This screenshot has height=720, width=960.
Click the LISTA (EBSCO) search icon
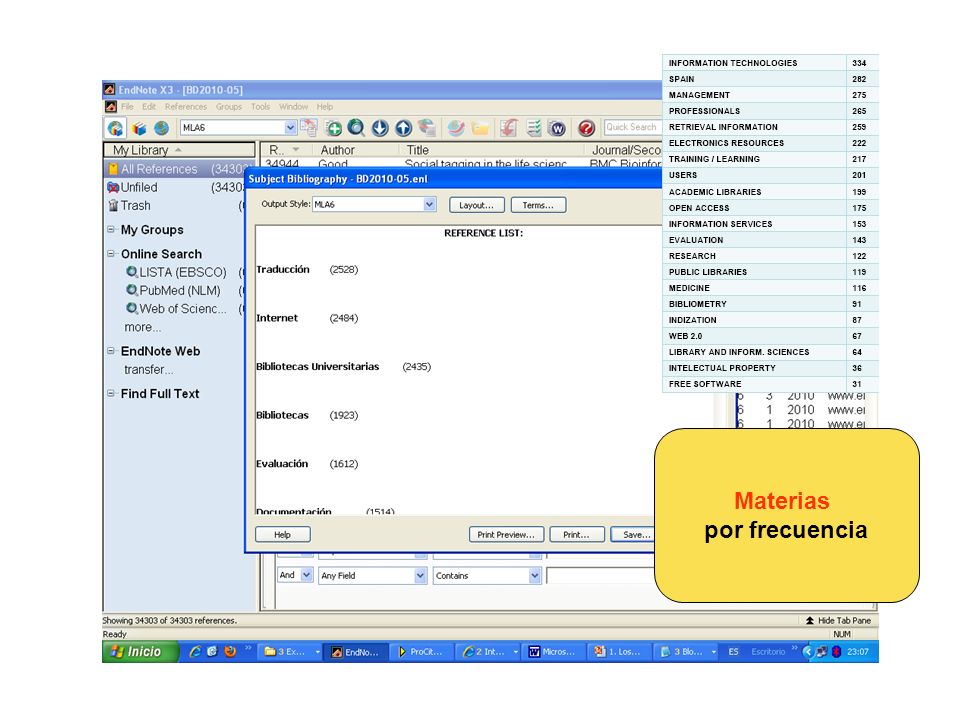132,271
